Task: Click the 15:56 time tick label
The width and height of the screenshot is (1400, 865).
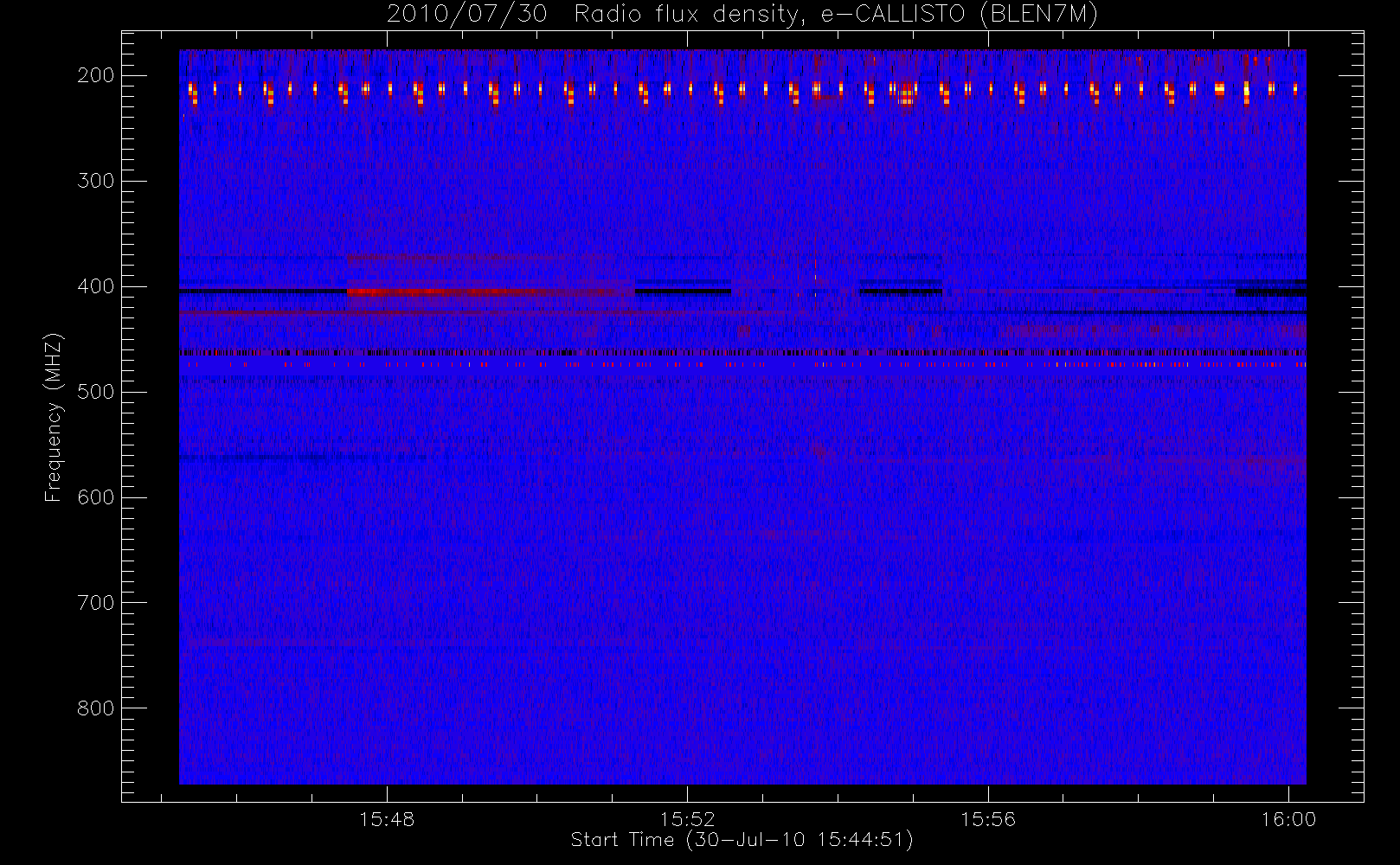Action: point(988,819)
